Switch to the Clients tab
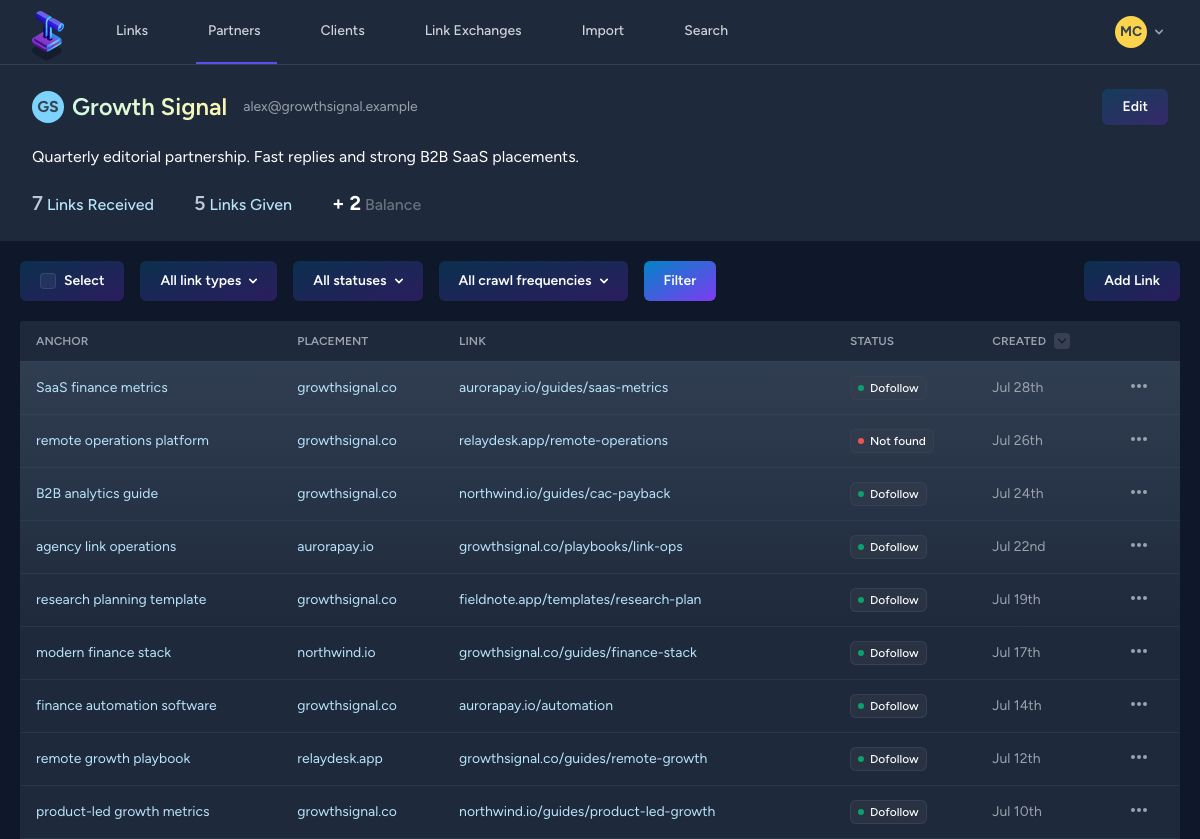 coord(342,31)
